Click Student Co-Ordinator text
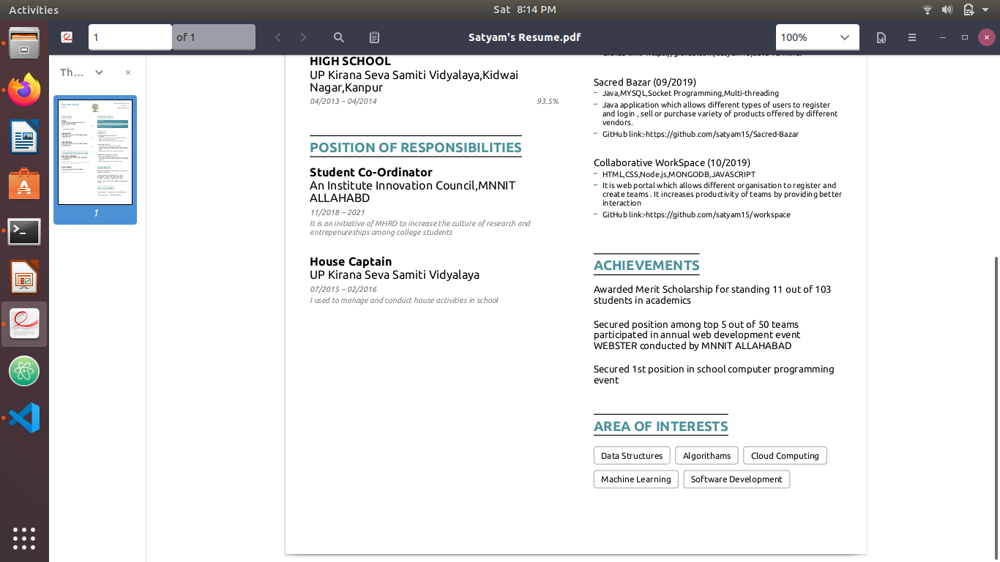The width and height of the screenshot is (1000, 562). click(371, 172)
